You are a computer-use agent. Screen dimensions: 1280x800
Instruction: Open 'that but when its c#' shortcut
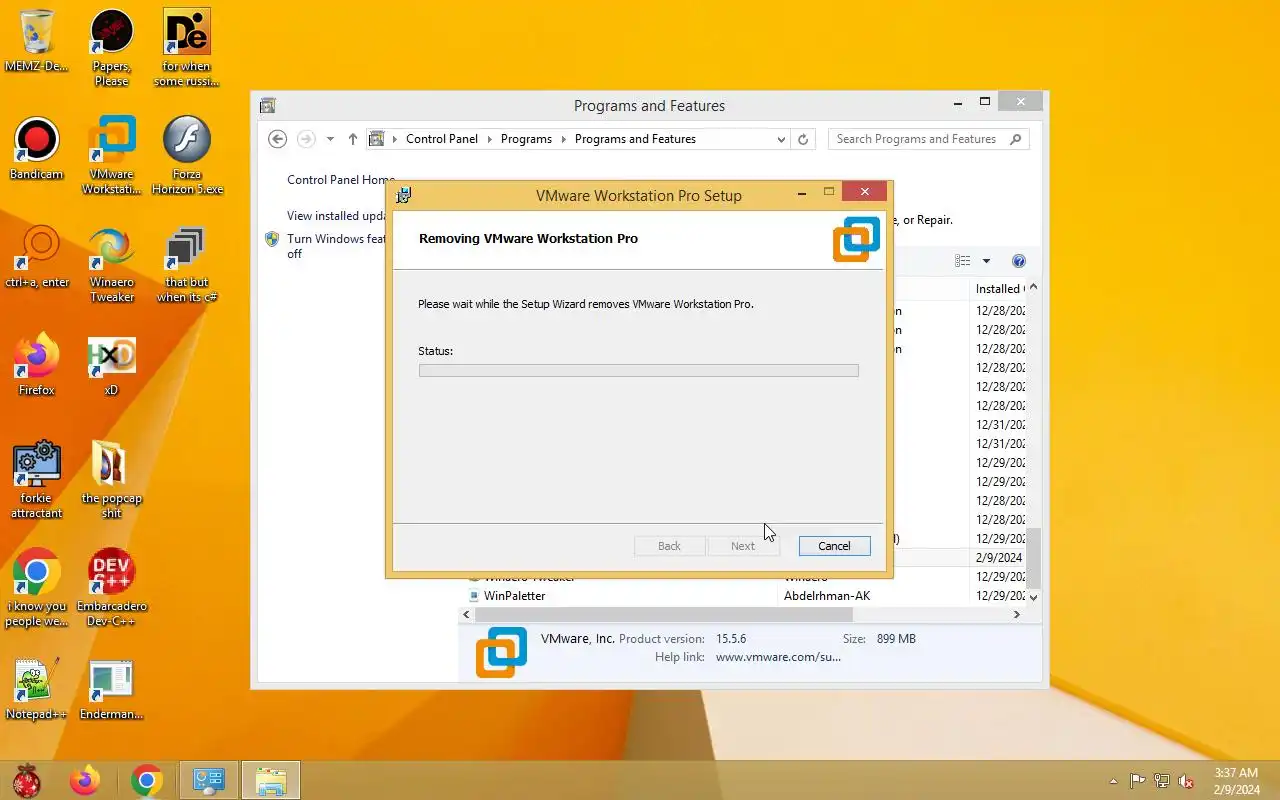[x=186, y=265]
